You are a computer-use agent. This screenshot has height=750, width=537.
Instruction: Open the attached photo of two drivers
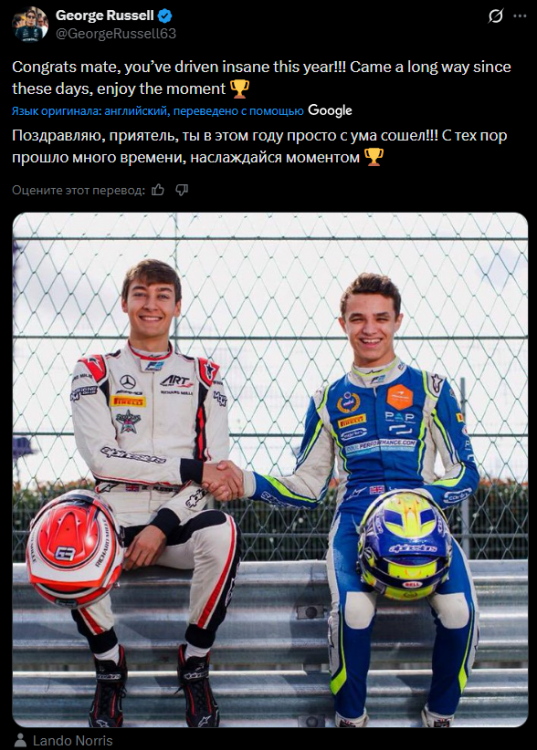tap(270, 470)
